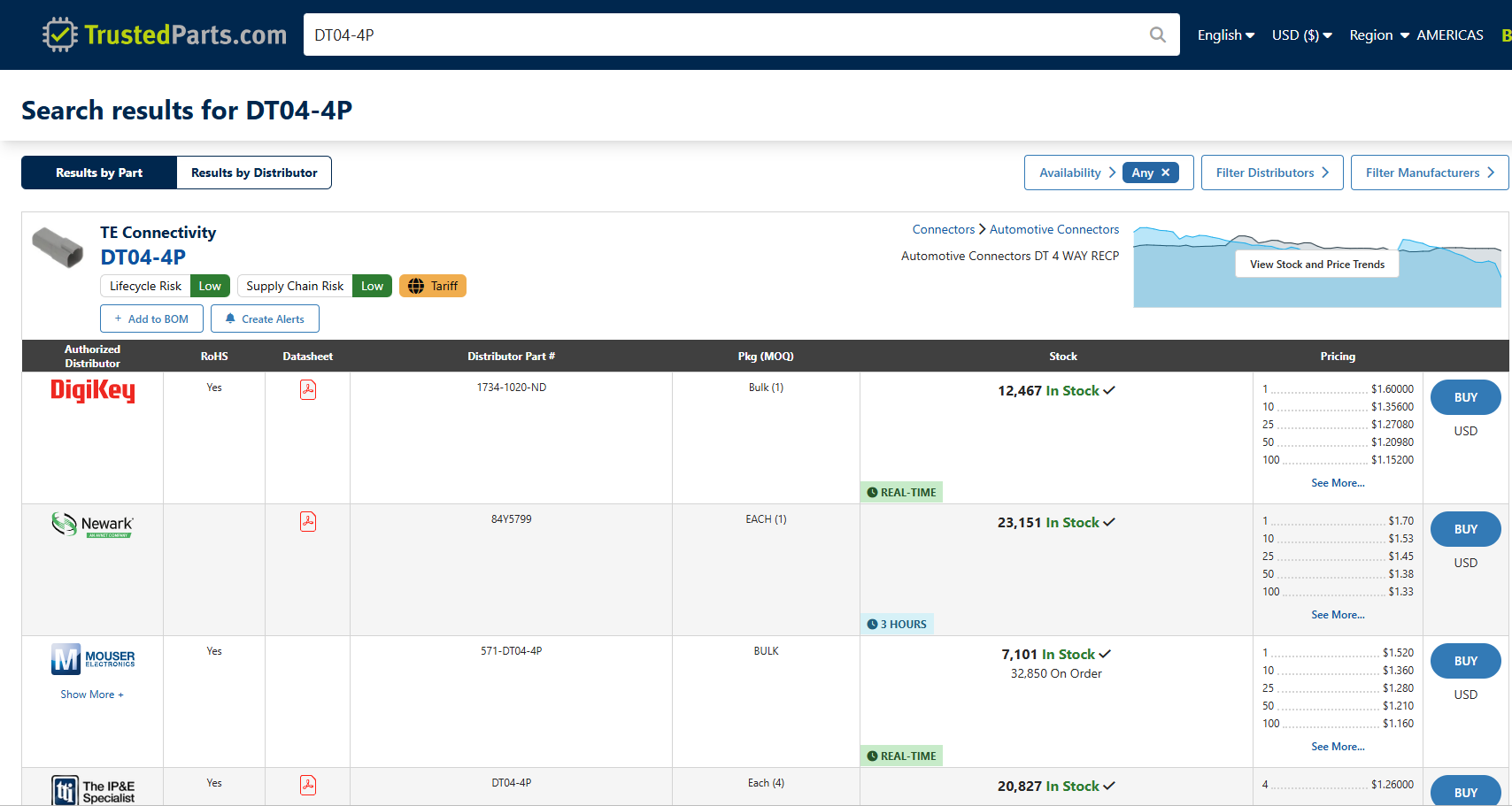The width and height of the screenshot is (1512, 806).
Task: Click the Tariff globe badge
Action: point(433,286)
